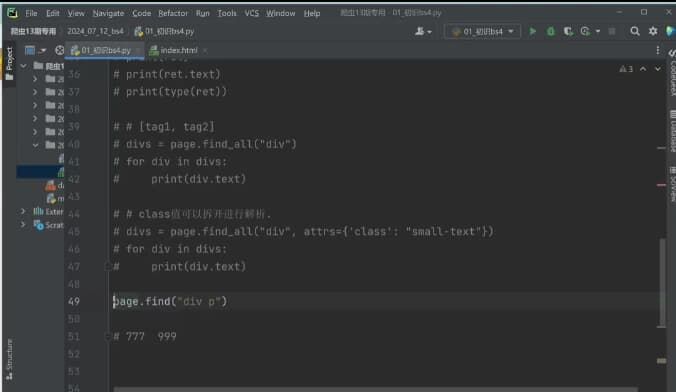Screen dimensions: 676x392
Task: Click the editor vertical scrollbar thumb
Action: coord(662,282)
